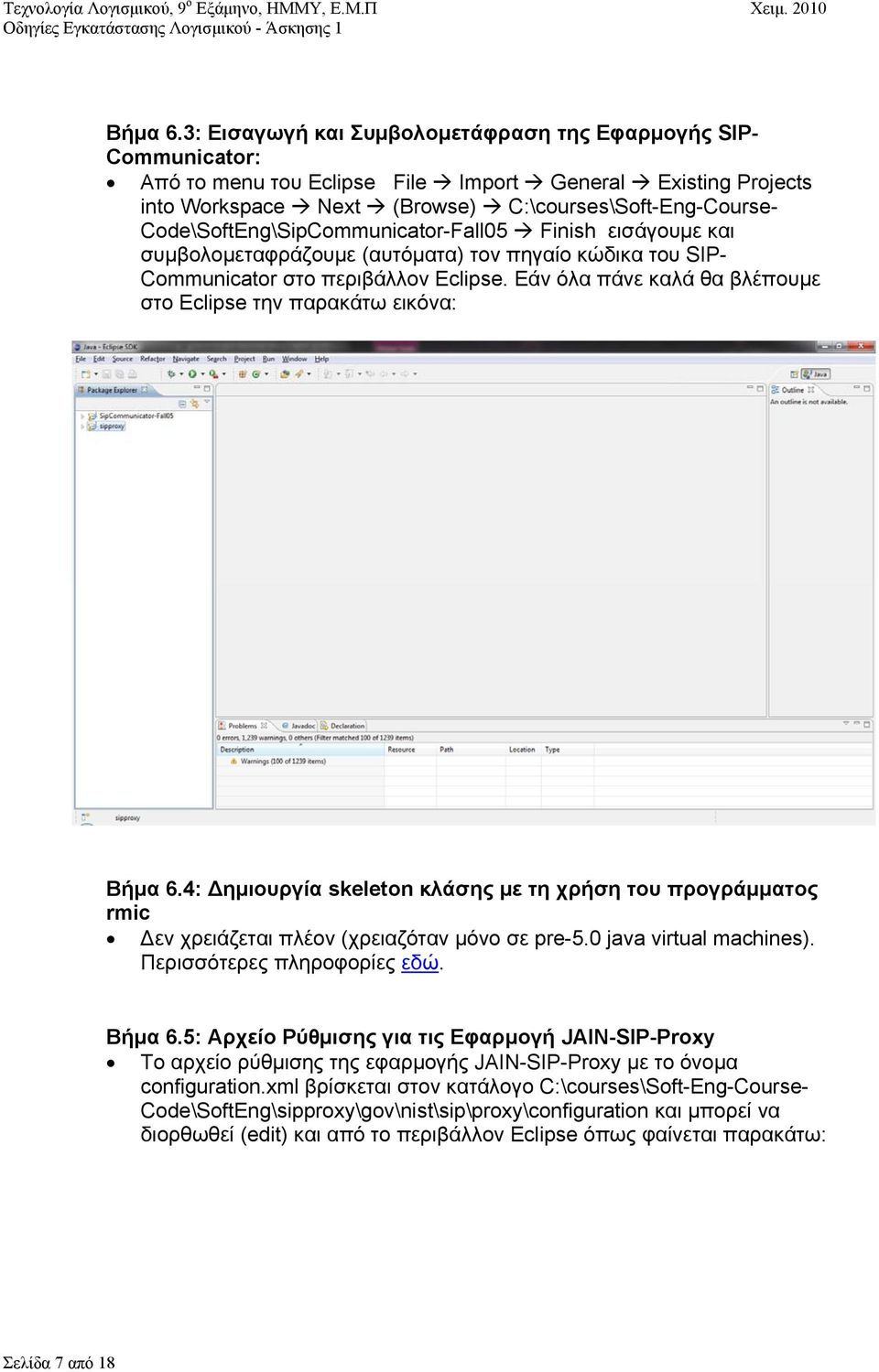Click the New Java Package icon
The height and width of the screenshot is (1372, 879).
(x=242, y=374)
